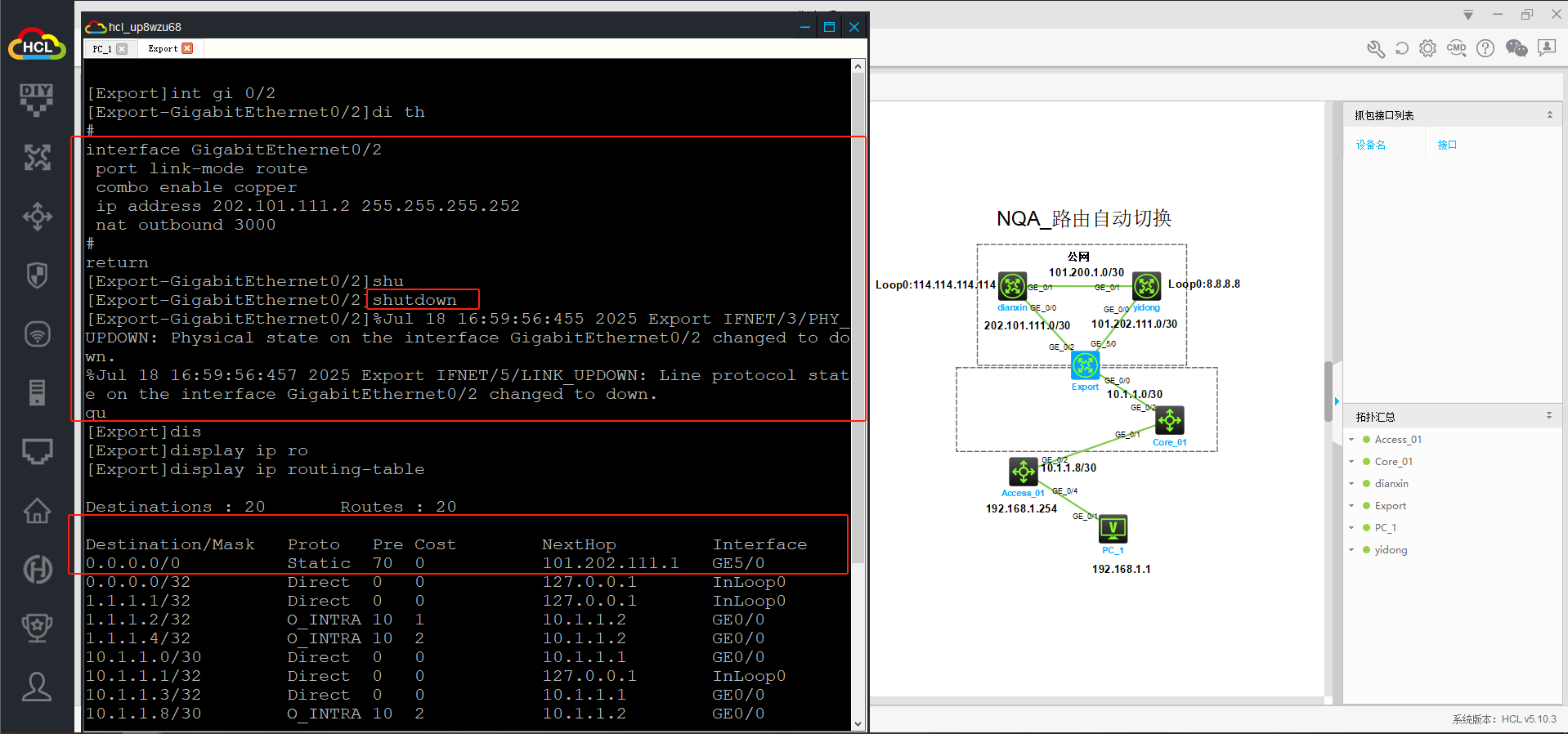
Task: Open the trophy icon in sidebar
Action: (x=37, y=627)
